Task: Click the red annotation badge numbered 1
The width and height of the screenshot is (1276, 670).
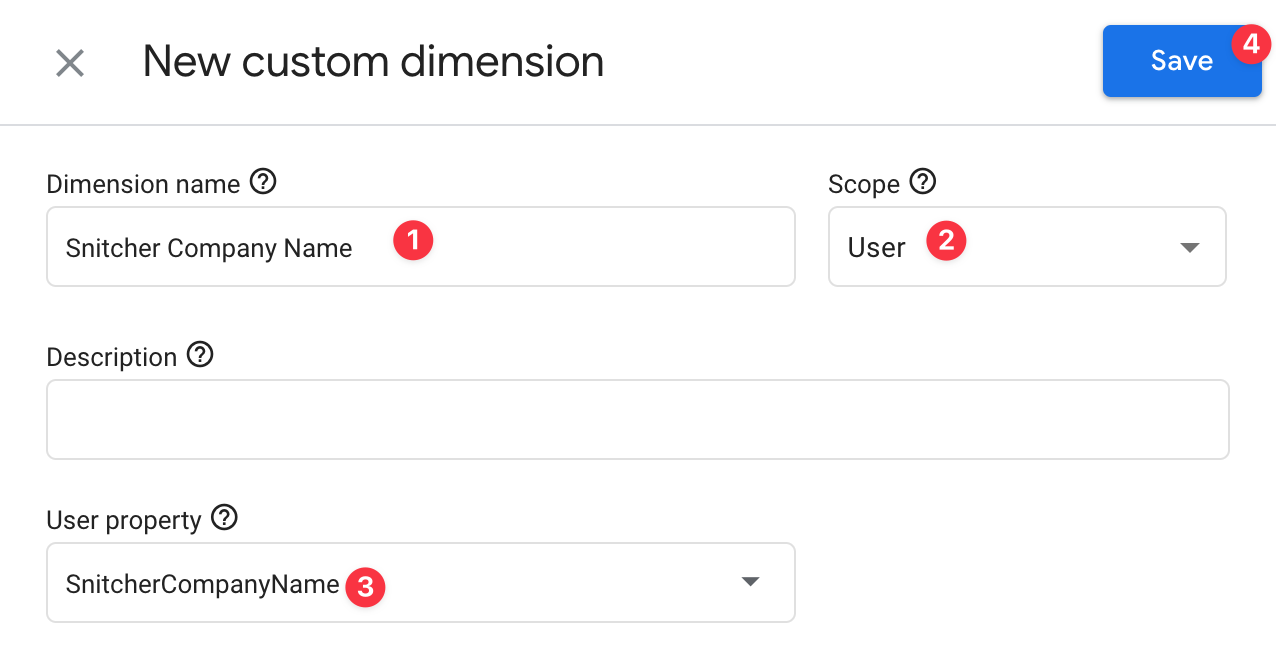Action: [x=413, y=240]
